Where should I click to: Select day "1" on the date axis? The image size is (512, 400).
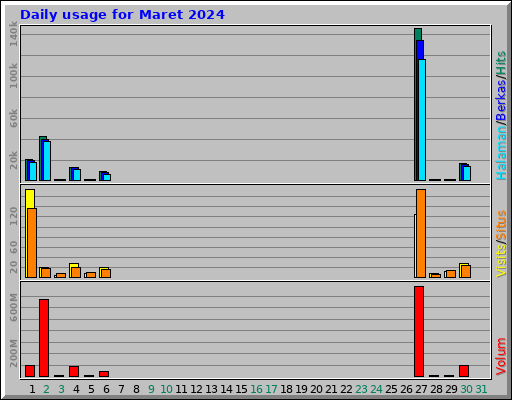point(32,389)
